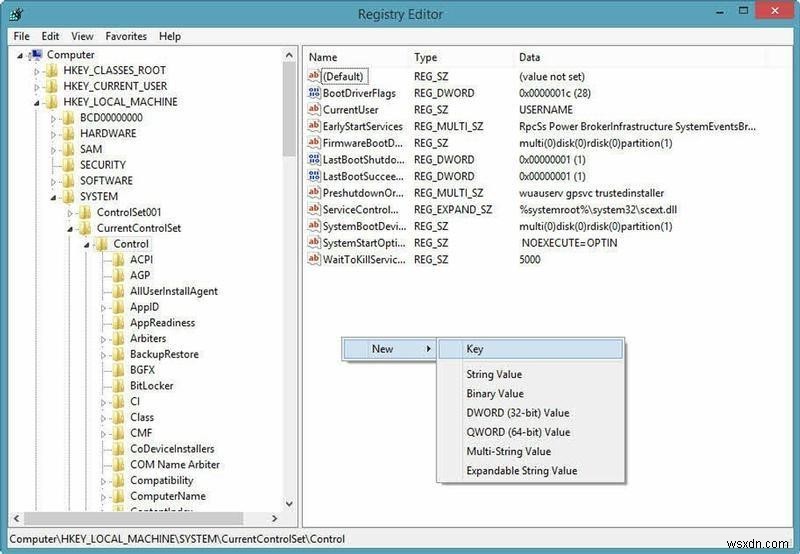The width and height of the screenshot is (800, 554).
Task: Click the ACPI folder icon
Action: pyautogui.click(x=118, y=260)
